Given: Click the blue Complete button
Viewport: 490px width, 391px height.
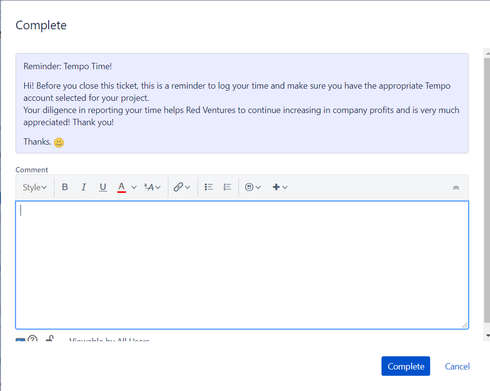Looking at the screenshot, I should coord(406,366).
